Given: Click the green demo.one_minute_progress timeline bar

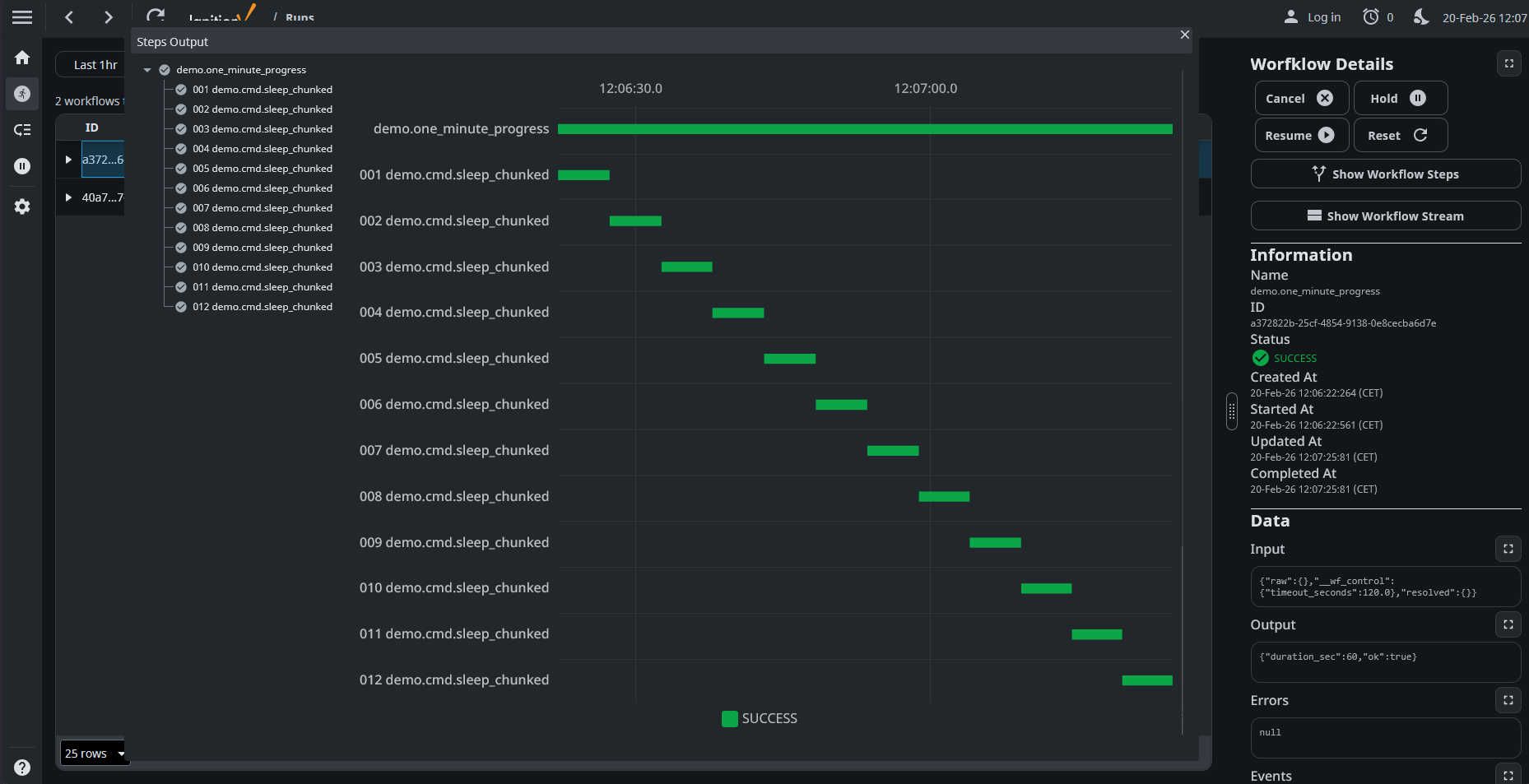Looking at the screenshot, I should point(864,129).
